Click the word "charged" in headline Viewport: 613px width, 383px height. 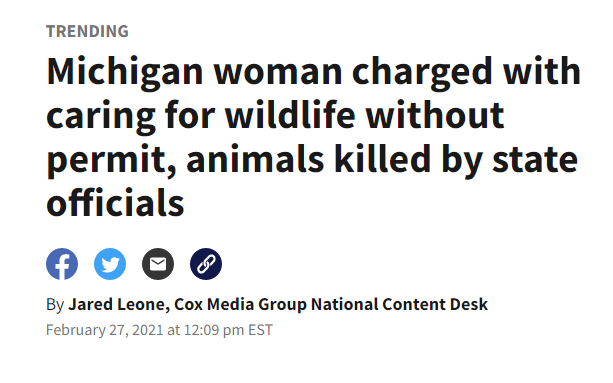click(422, 72)
